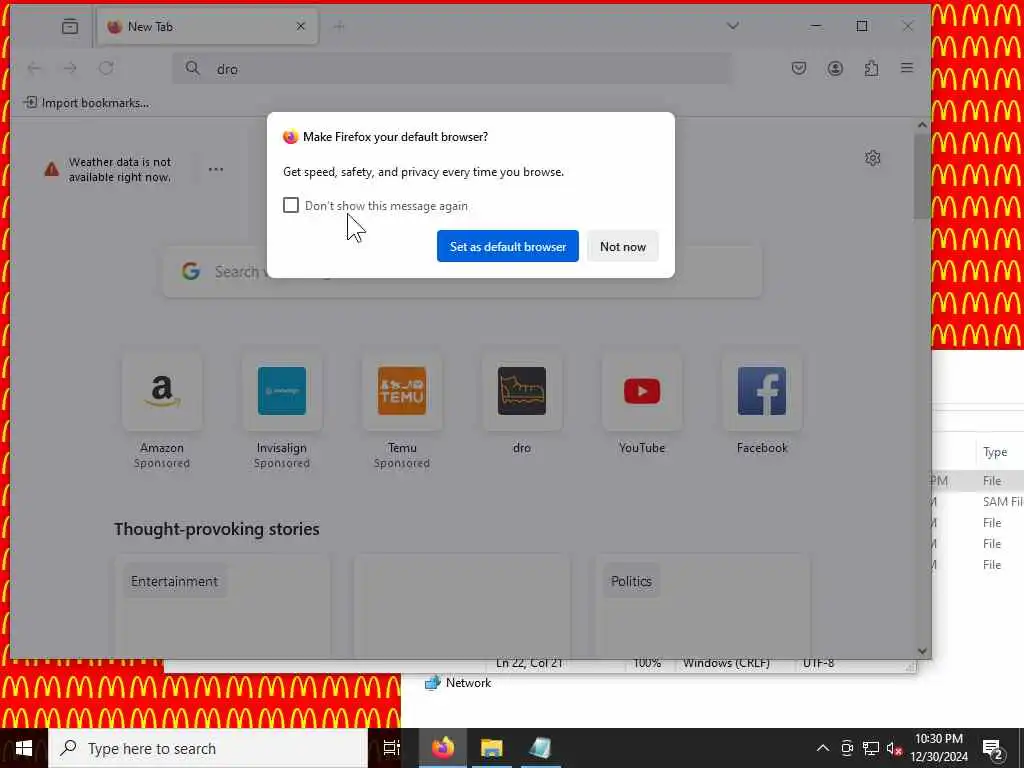Show hidden system tray icons
The height and width of the screenshot is (768, 1024).
pyautogui.click(x=823, y=748)
